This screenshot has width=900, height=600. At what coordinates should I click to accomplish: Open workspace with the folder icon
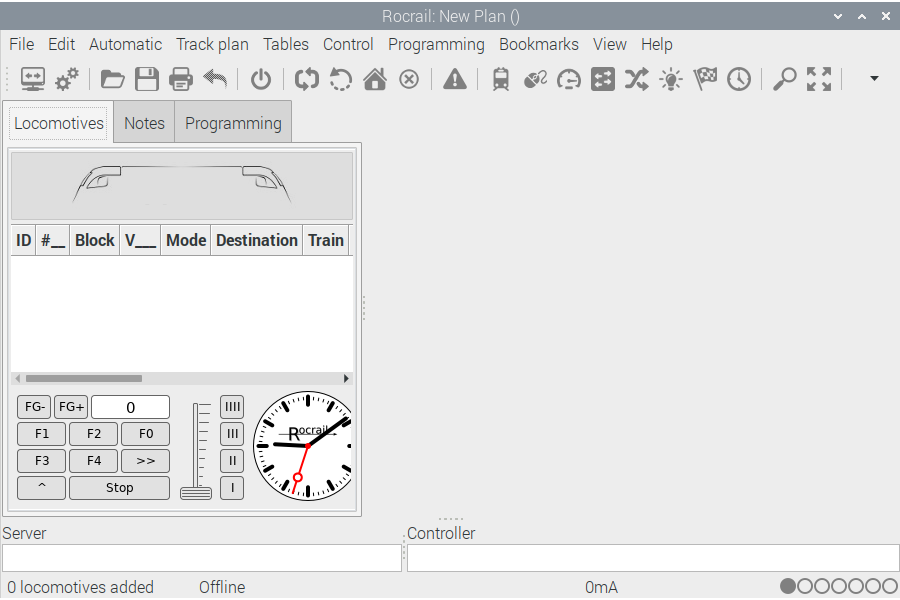[113, 79]
